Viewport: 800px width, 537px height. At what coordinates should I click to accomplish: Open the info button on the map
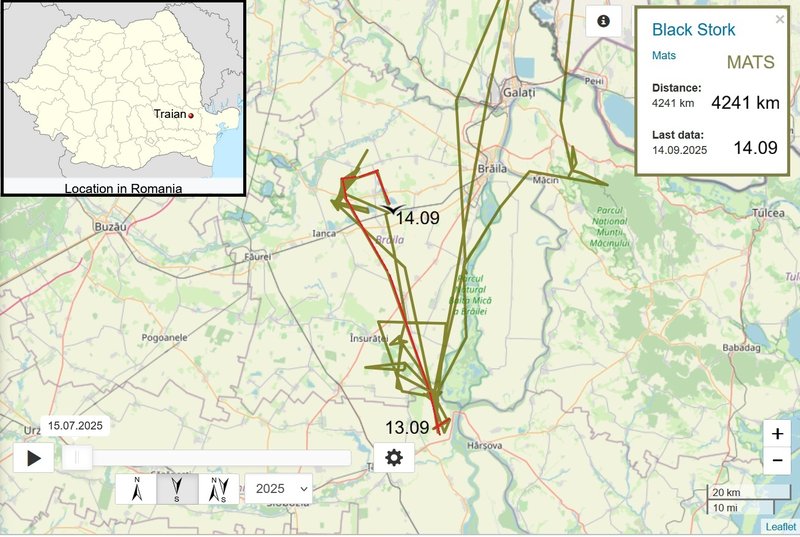(x=604, y=21)
